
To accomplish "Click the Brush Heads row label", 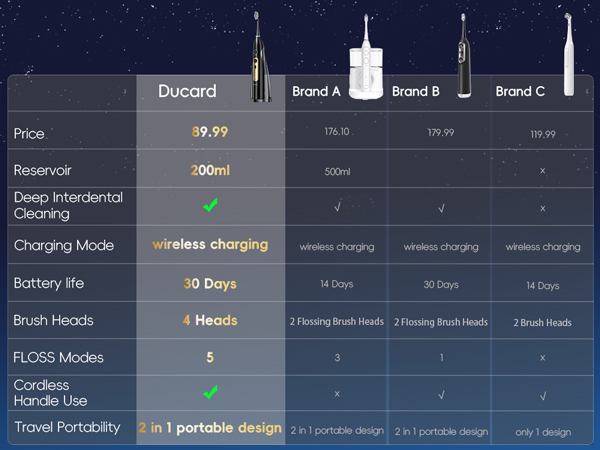I will (x=53, y=320).
